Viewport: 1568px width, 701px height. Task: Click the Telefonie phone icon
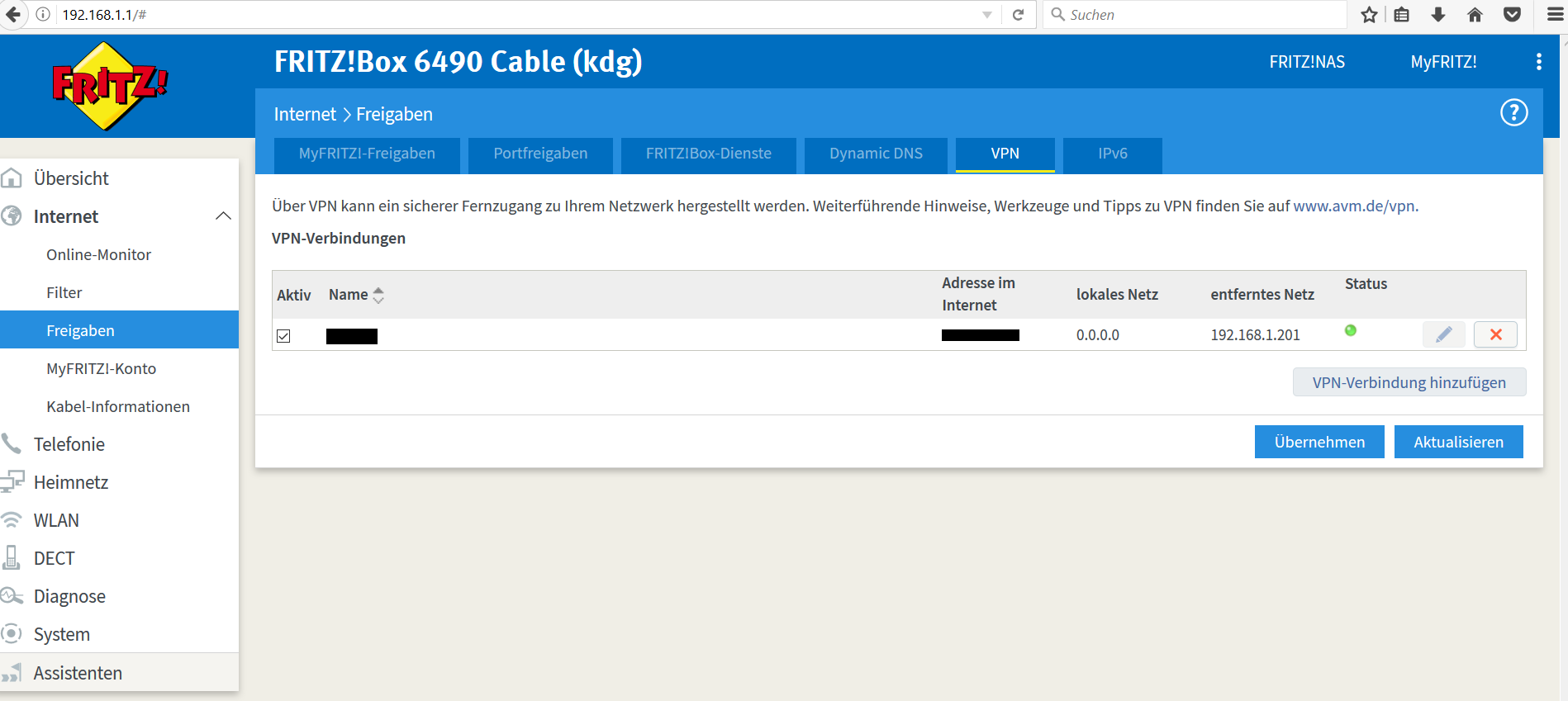12,443
